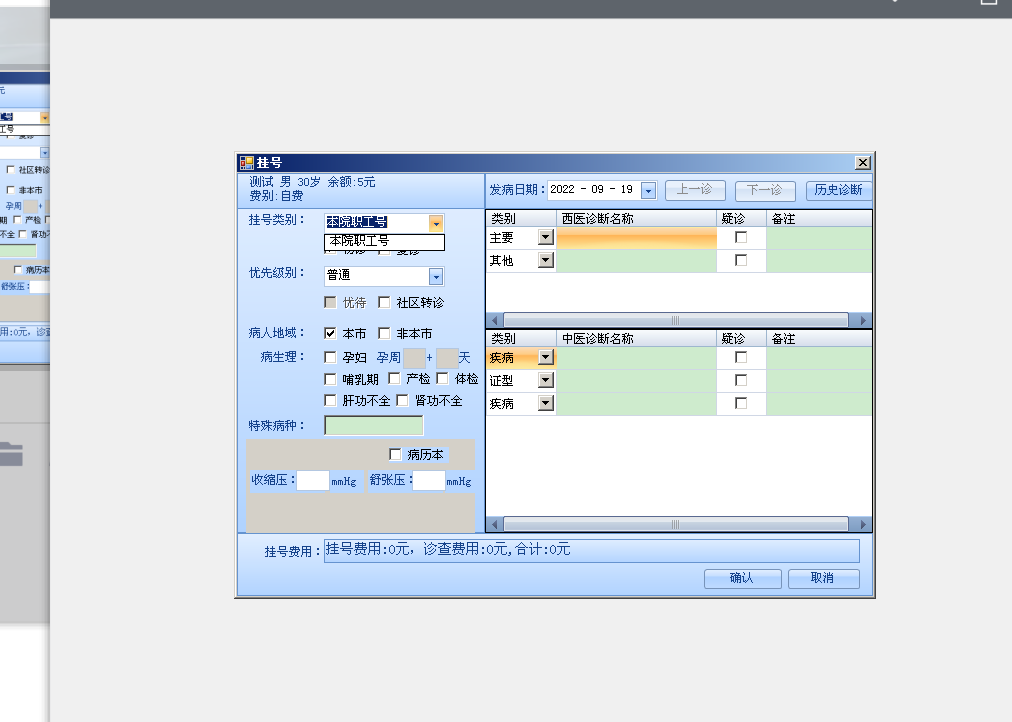Click the 孕周 weeks field
This screenshot has width=1012, height=722.
[414, 357]
